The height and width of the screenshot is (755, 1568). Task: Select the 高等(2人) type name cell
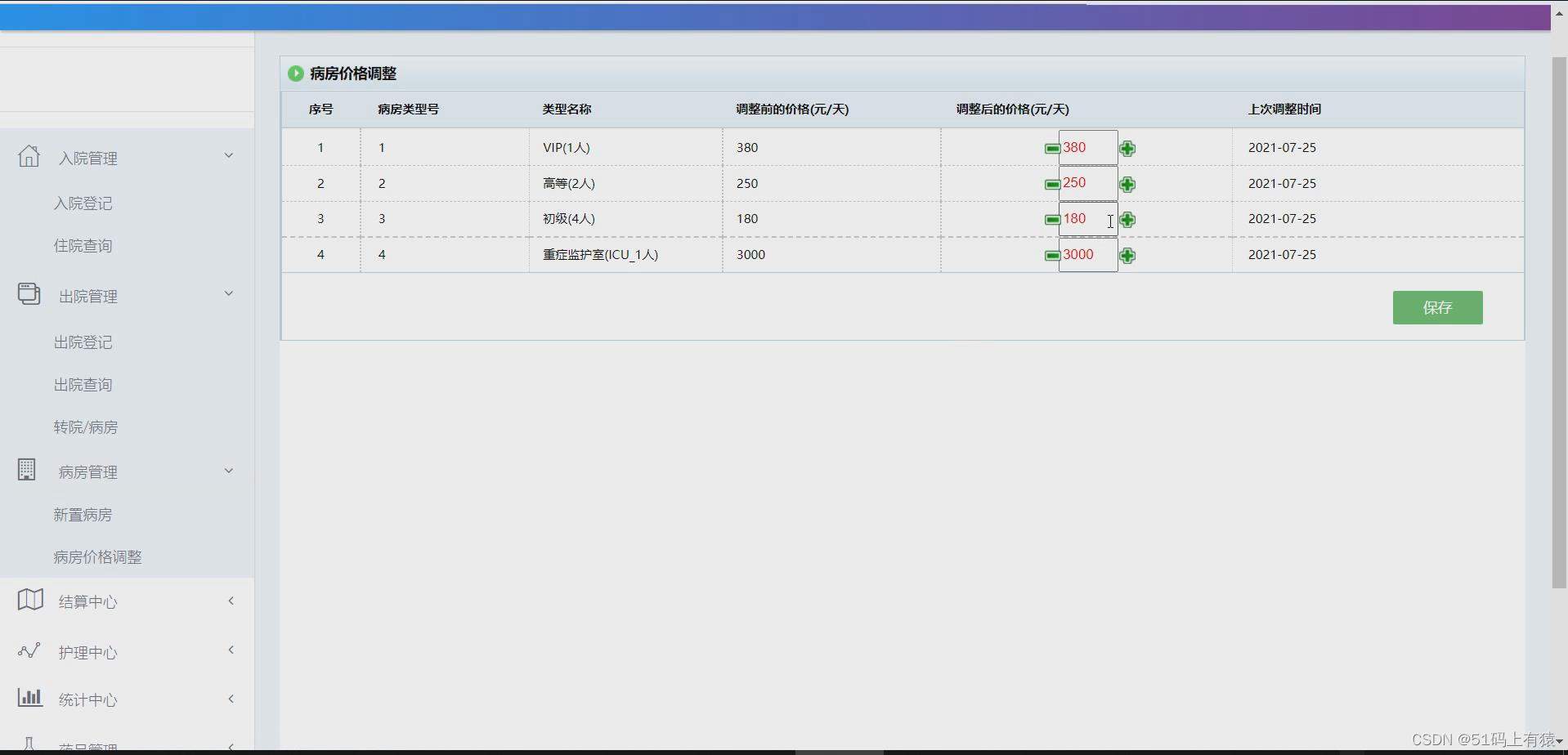[569, 184]
